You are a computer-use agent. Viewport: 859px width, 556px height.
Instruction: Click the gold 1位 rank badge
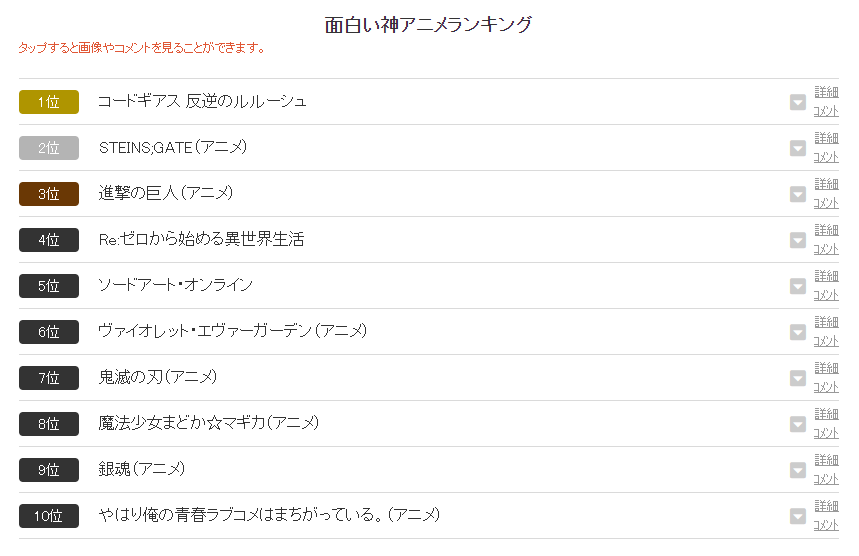pos(49,102)
